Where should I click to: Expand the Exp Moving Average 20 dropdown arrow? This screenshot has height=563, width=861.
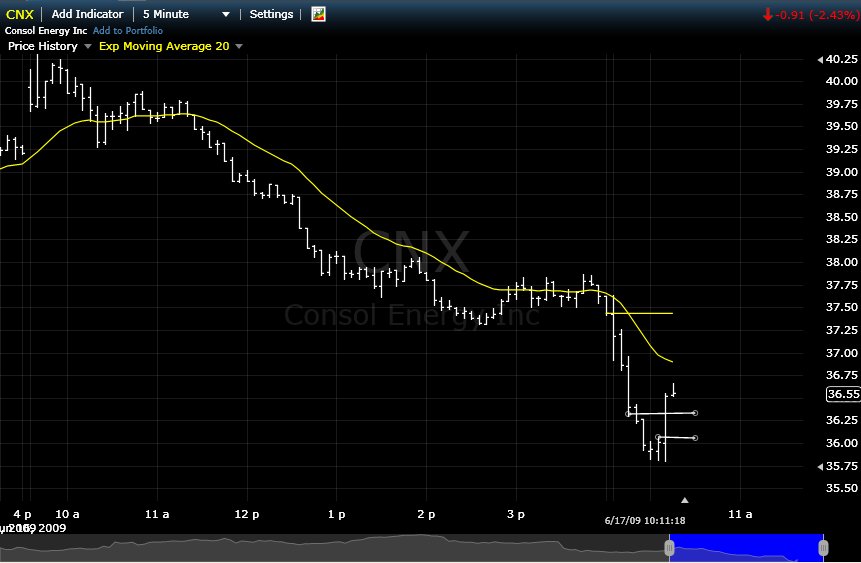[x=239, y=47]
